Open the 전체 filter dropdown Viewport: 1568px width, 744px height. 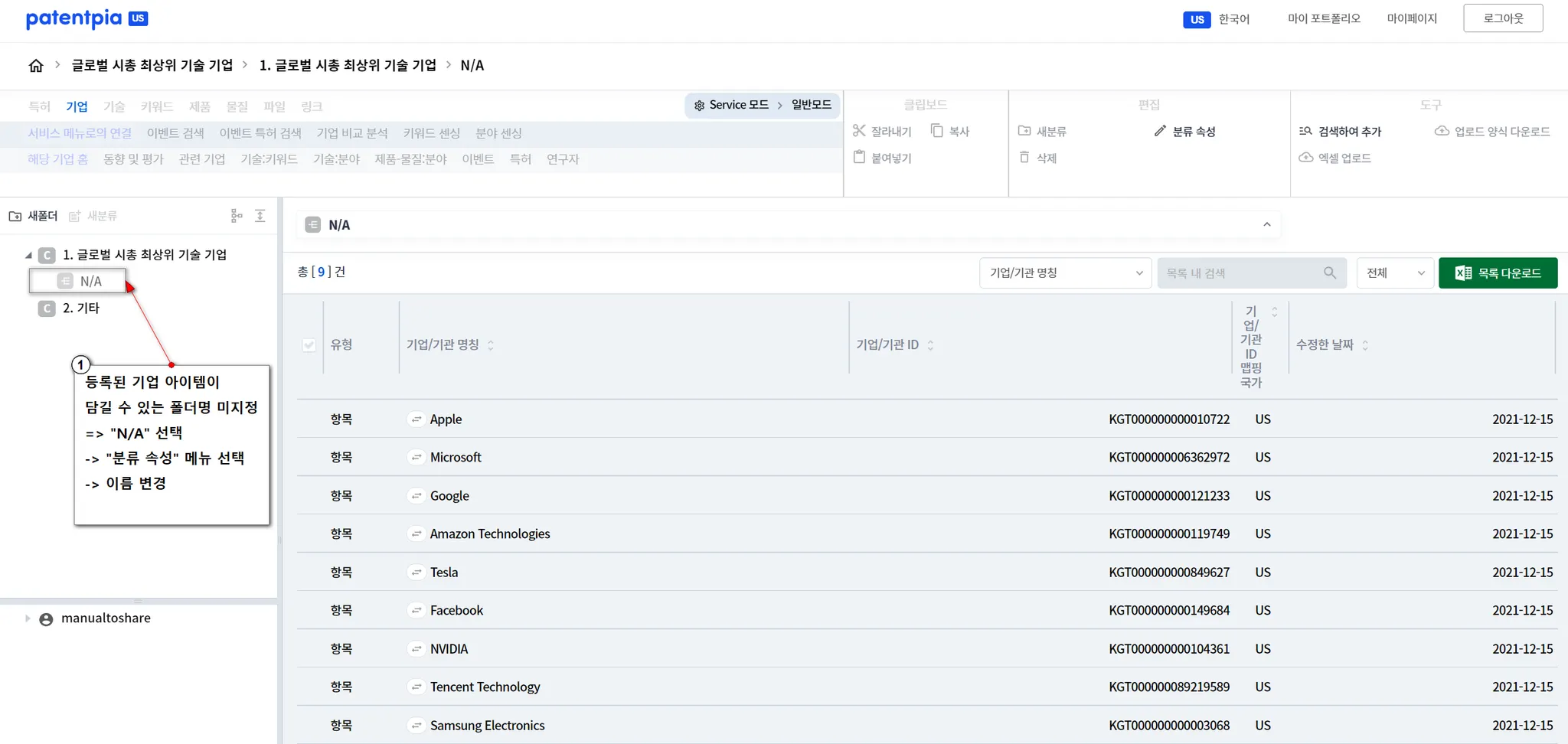(1395, 273)
